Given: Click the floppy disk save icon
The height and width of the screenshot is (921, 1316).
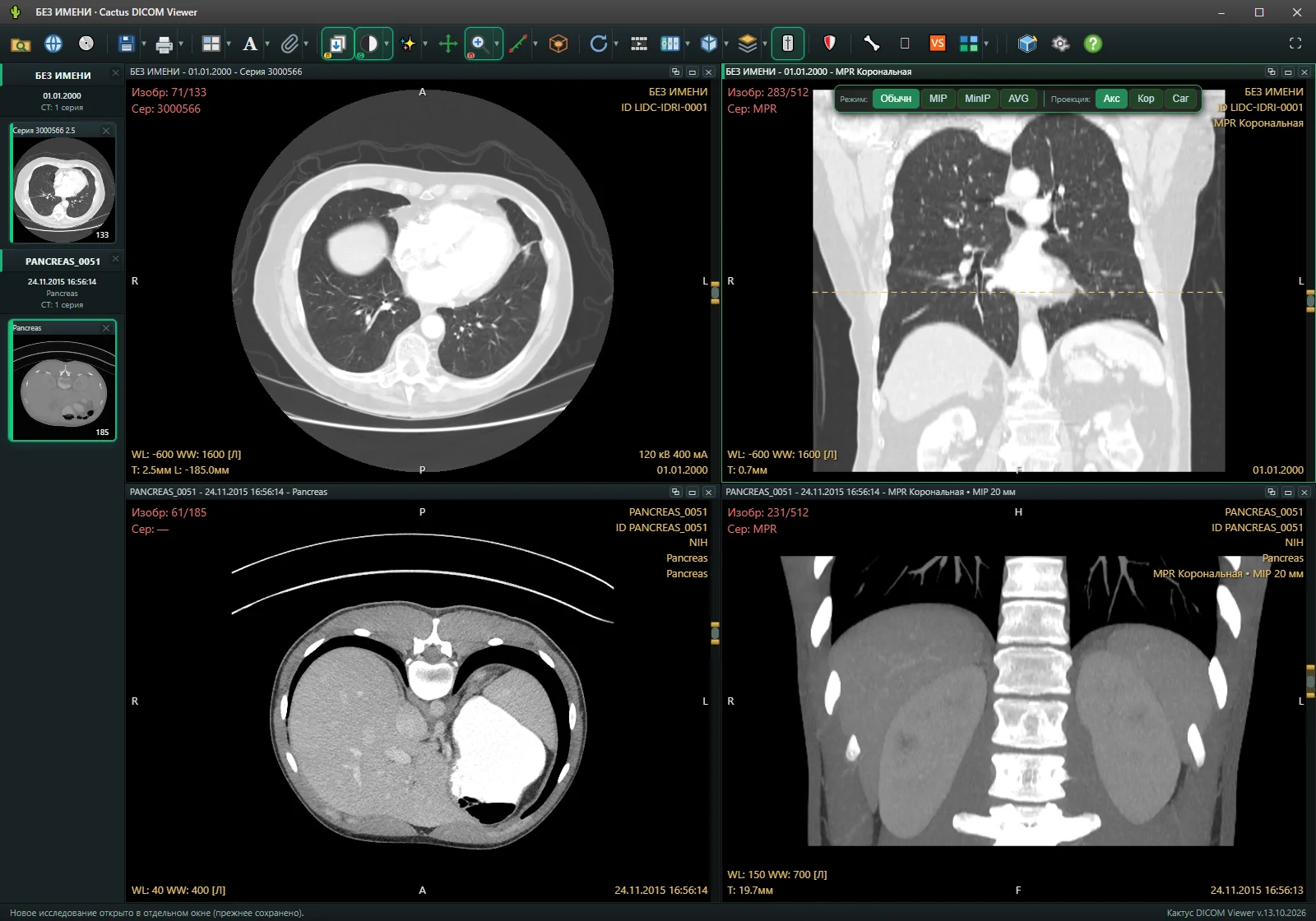Looking at the screenshot, I should tap(127, 44).
